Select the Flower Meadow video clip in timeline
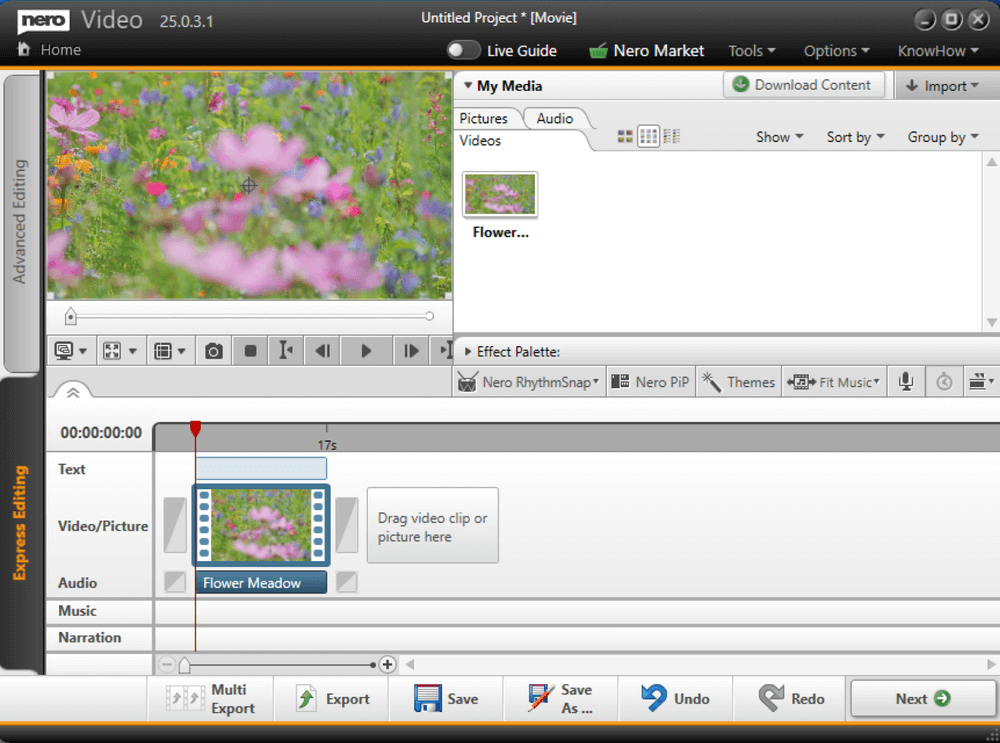The height and width of the screenshot is (743, 1000). click(x=261, y=525)
